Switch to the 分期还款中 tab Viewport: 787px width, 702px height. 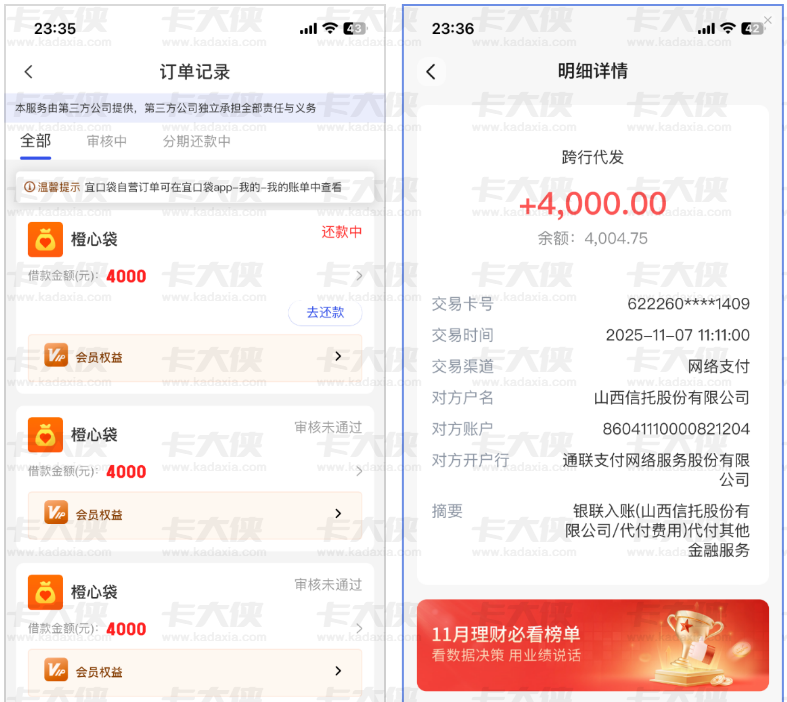(x=196, y=142)
